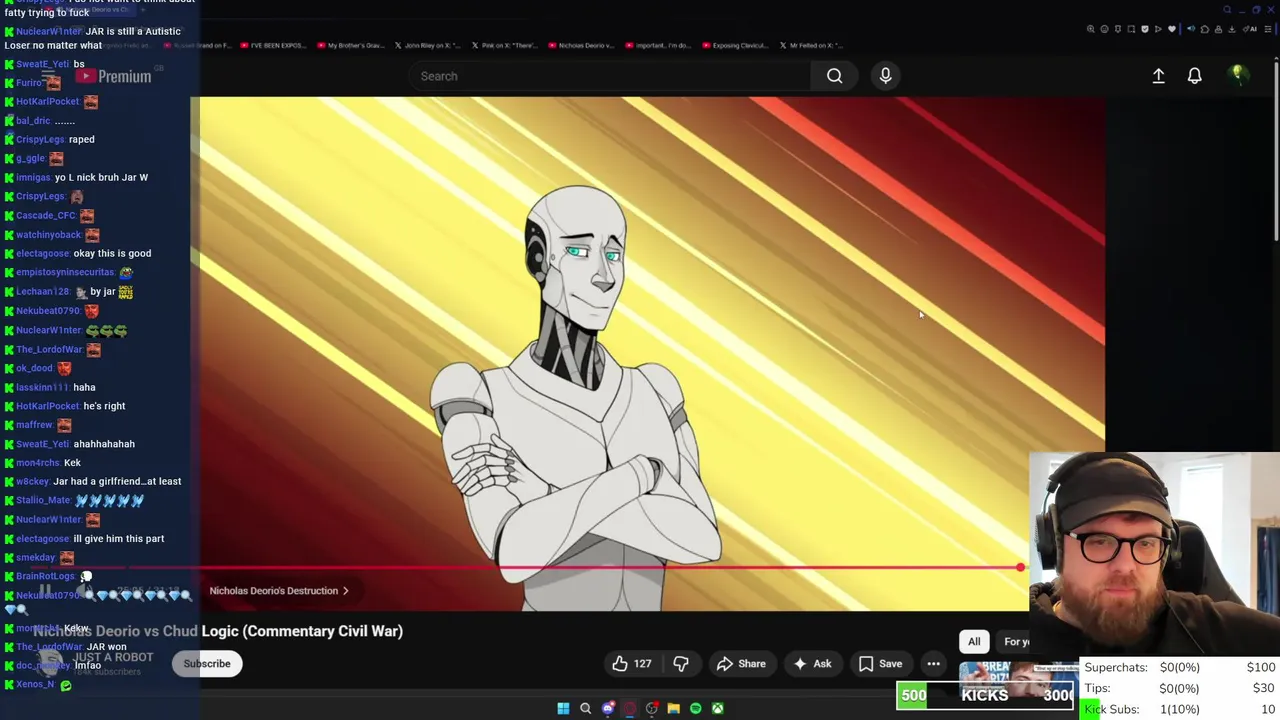Open Windows taskbar search
Image resolution: width=1280 pixels, height=720 pixels.
(x=586, y=708)
